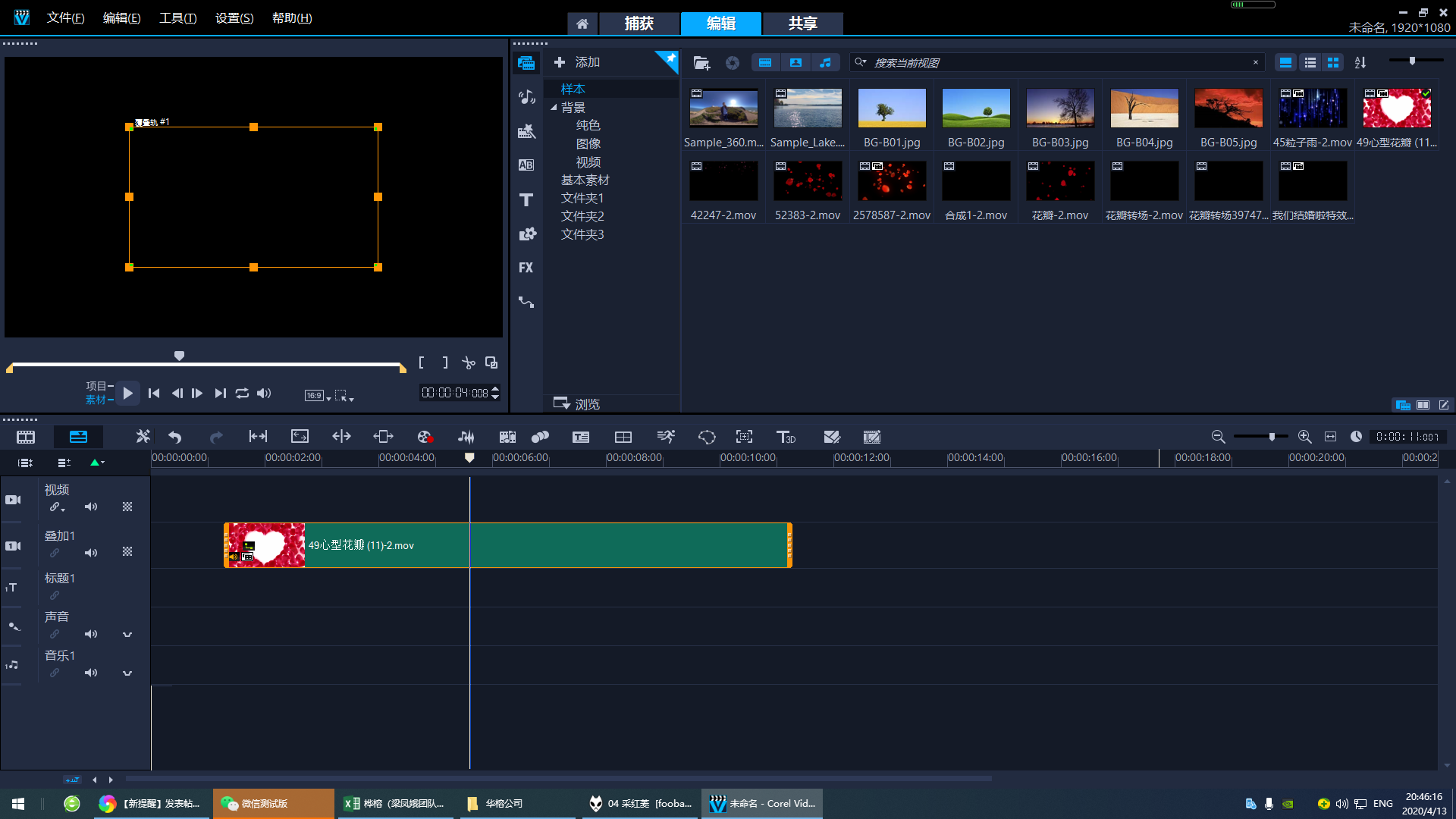Open the 编辑(E) menu
Viewport: 1456px width, 819px height.
122,18
